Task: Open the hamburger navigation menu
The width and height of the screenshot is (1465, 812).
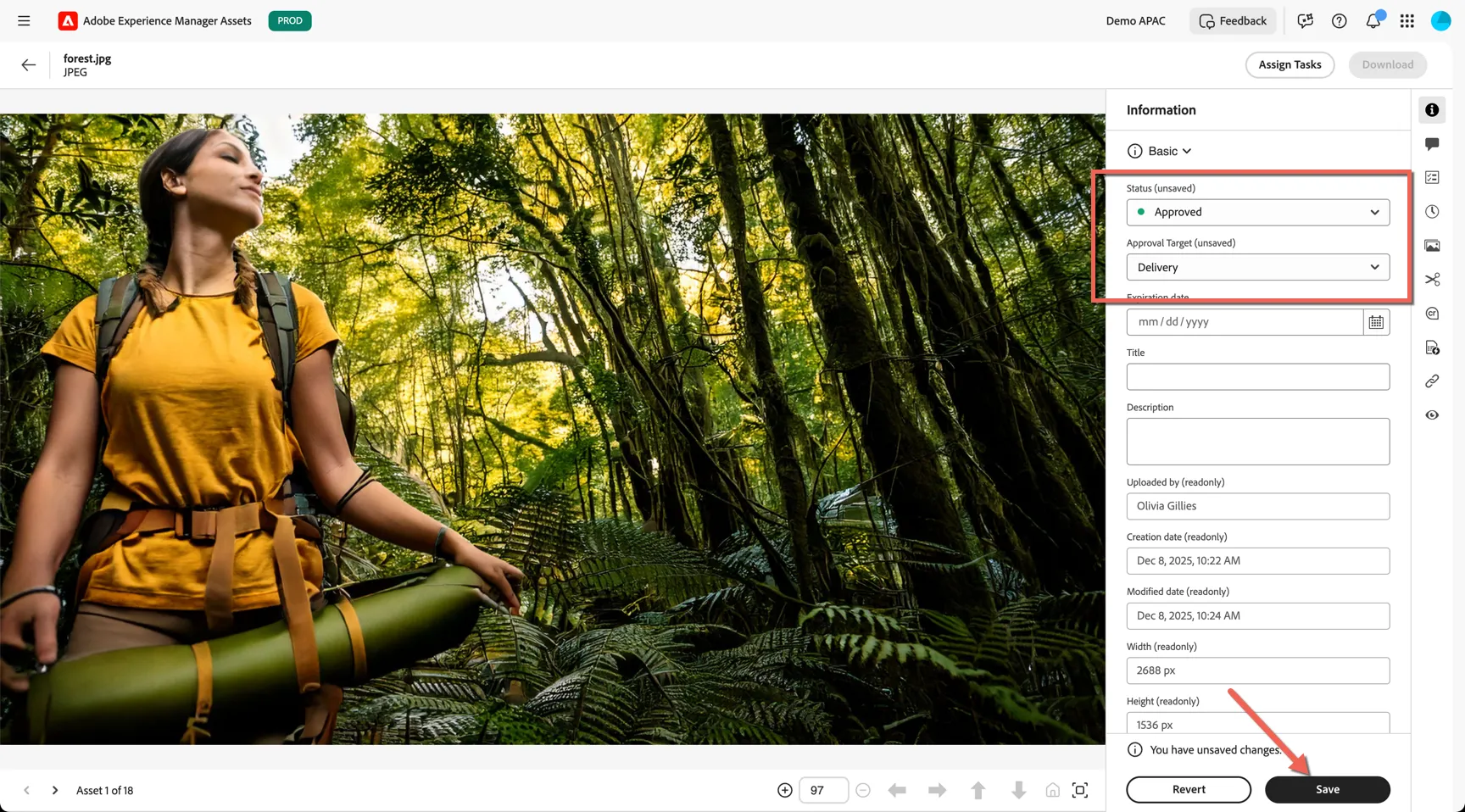Action: coord(24,21)
